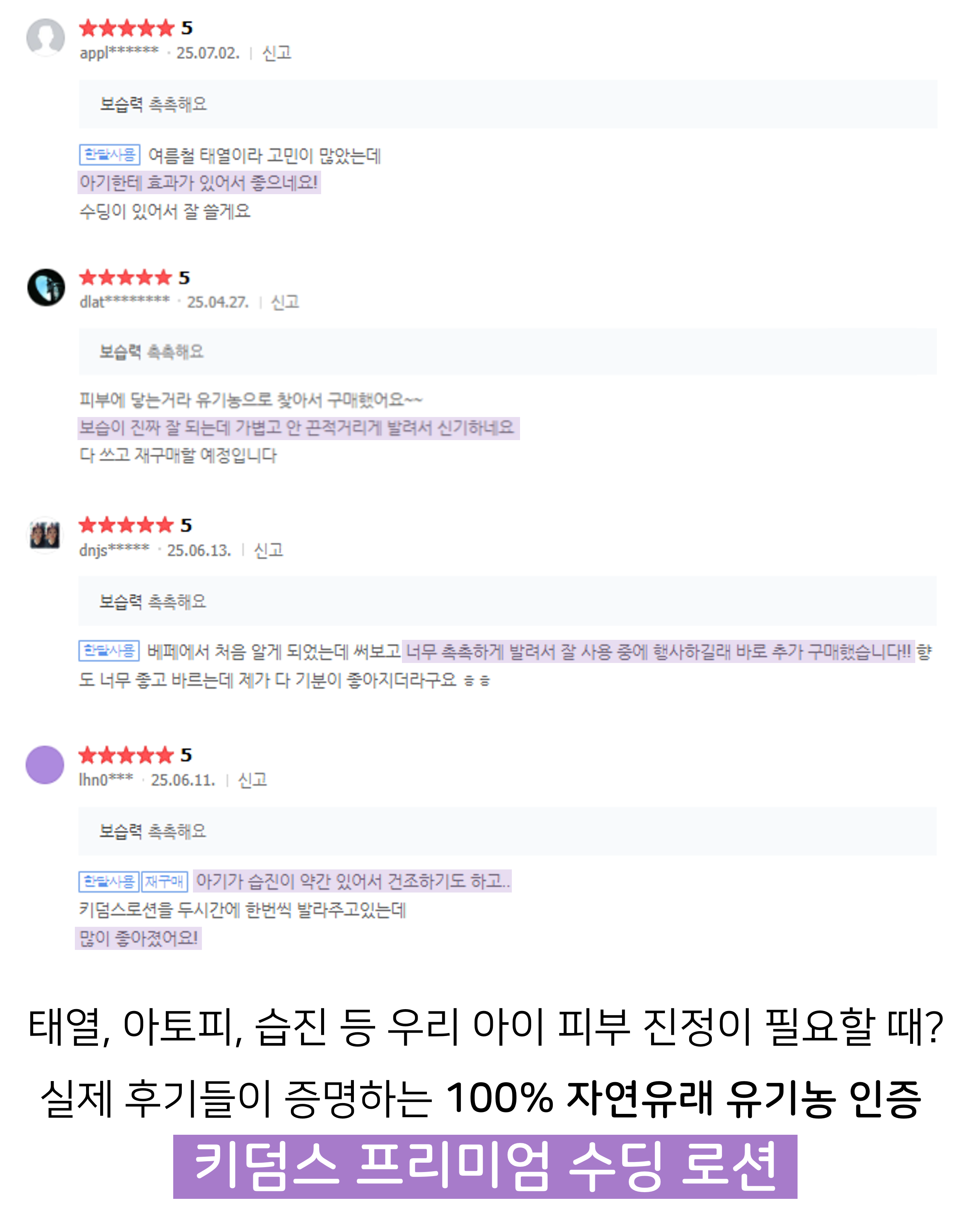Report the review dated 25.06.11.
The width and height of the screenshot is (973, 1232).
(252, 780)
